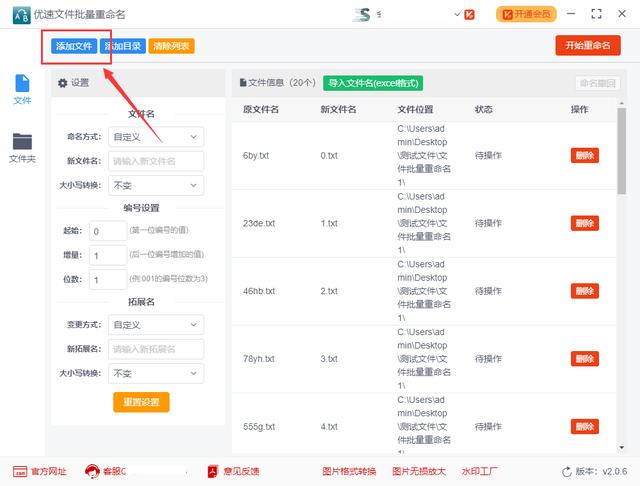Click the 命名撤回 button
Screen dimensions: 640x486
click(598, 83)
